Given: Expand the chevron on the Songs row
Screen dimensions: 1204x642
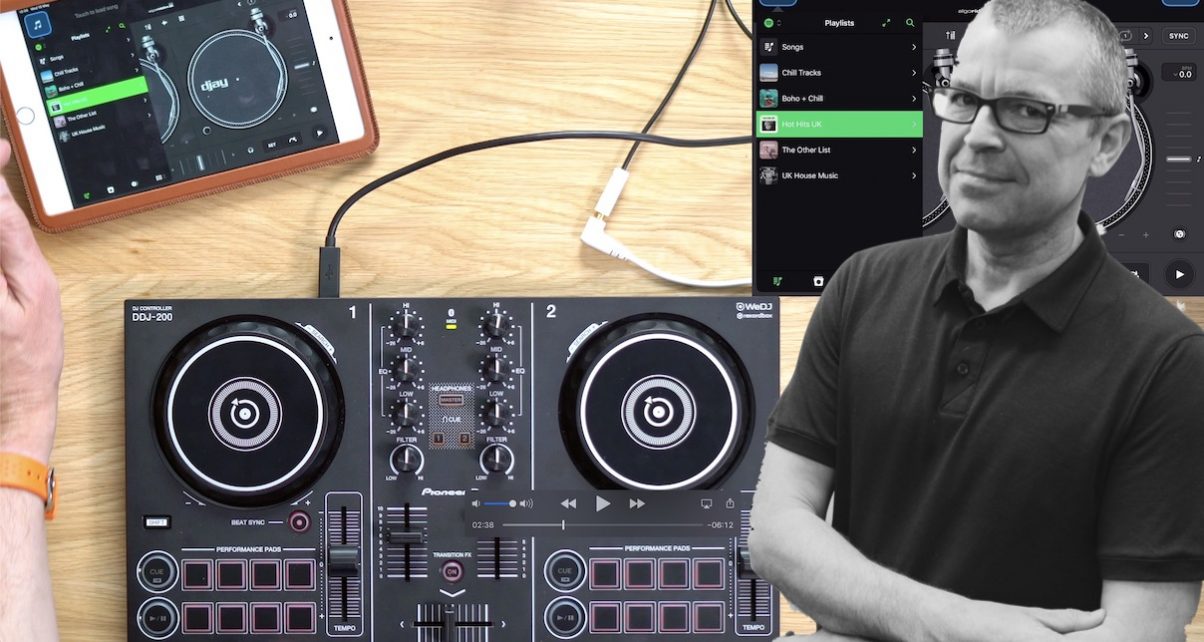Looking at the screenshot, I should [914, 47].
